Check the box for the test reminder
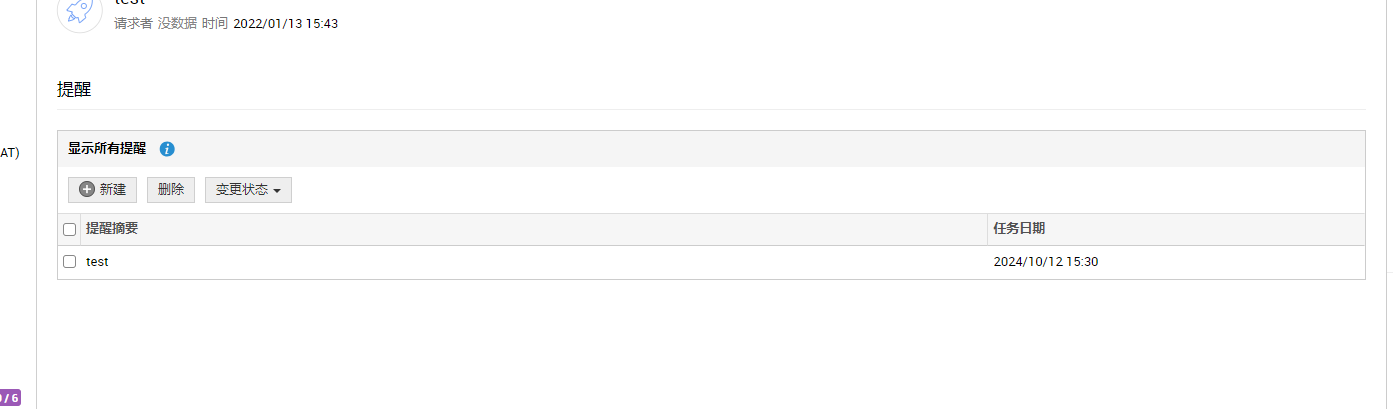Image resolution: width=1393 pixels, height=409 pixels. [x=70, y=262]
